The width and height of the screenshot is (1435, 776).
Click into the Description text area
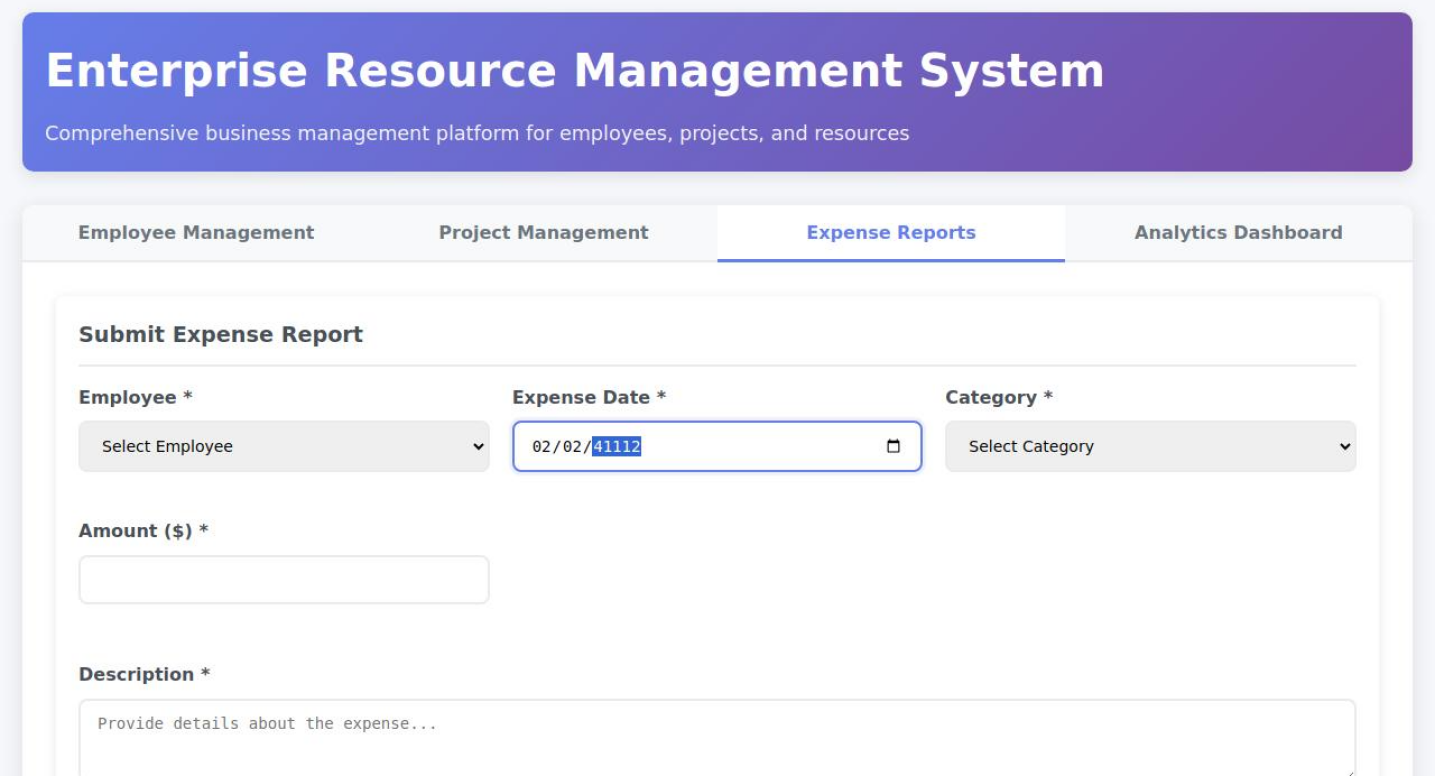pos(716,738)
